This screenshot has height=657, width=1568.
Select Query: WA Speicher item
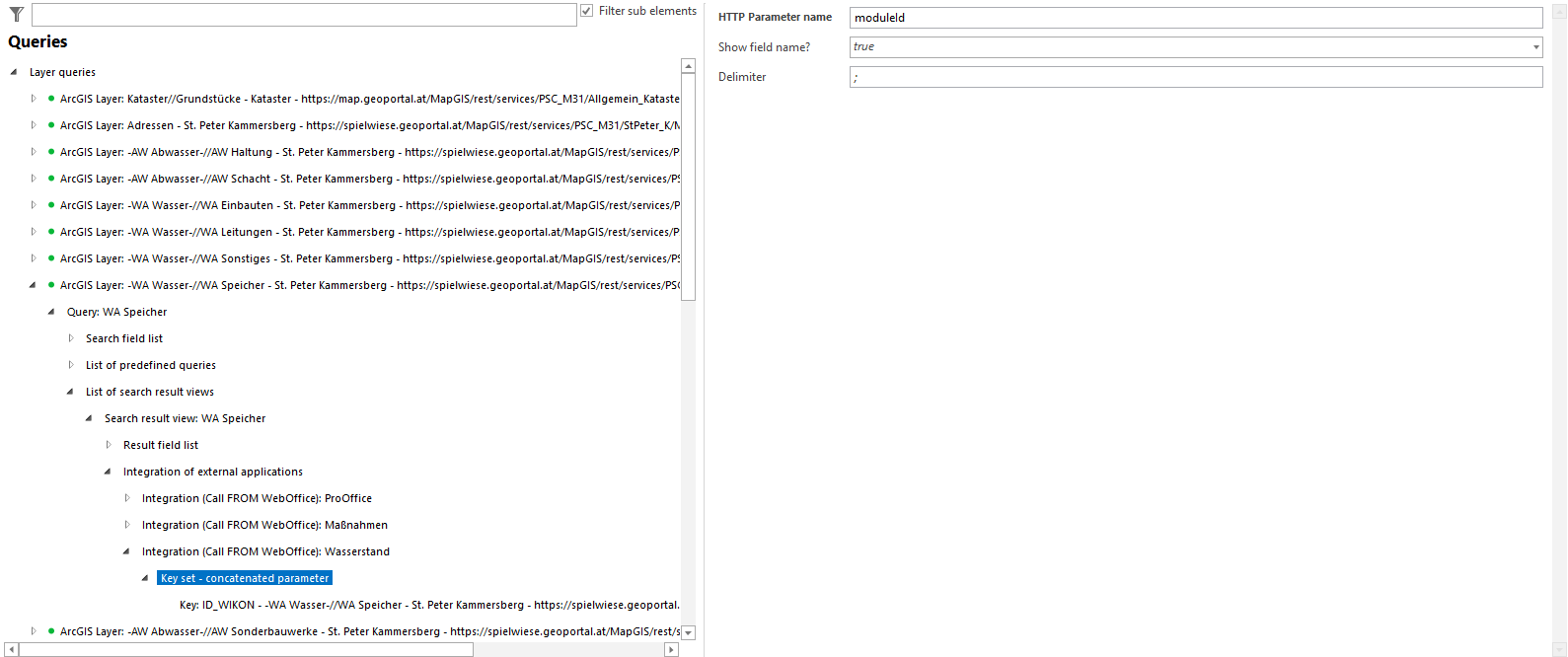[116, 312]
